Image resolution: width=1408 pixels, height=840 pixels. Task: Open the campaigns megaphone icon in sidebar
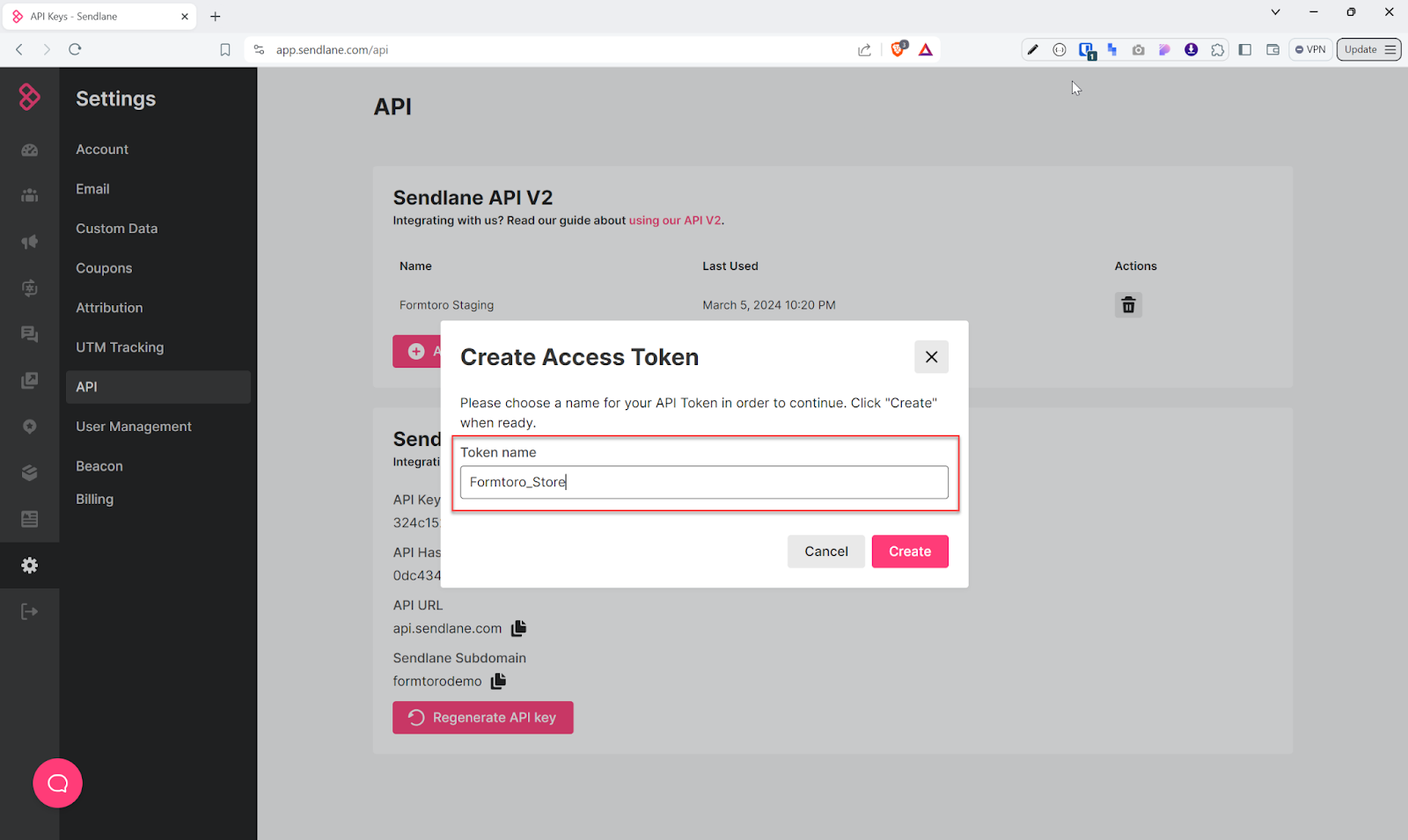point(30,242)
